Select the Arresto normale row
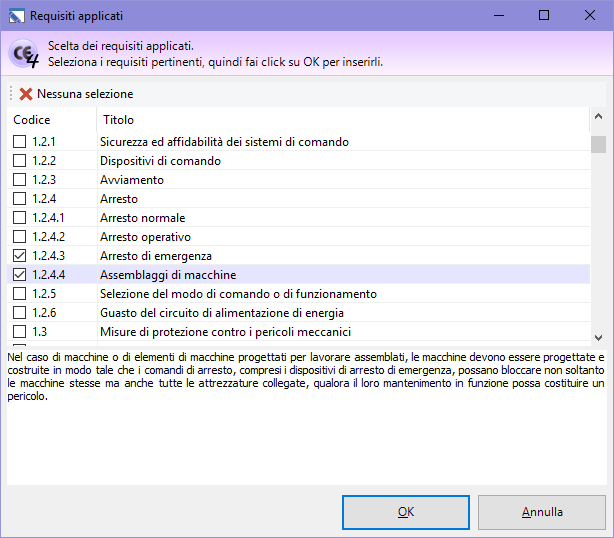This screenshot has height=538, width=614. click(142, 218)
